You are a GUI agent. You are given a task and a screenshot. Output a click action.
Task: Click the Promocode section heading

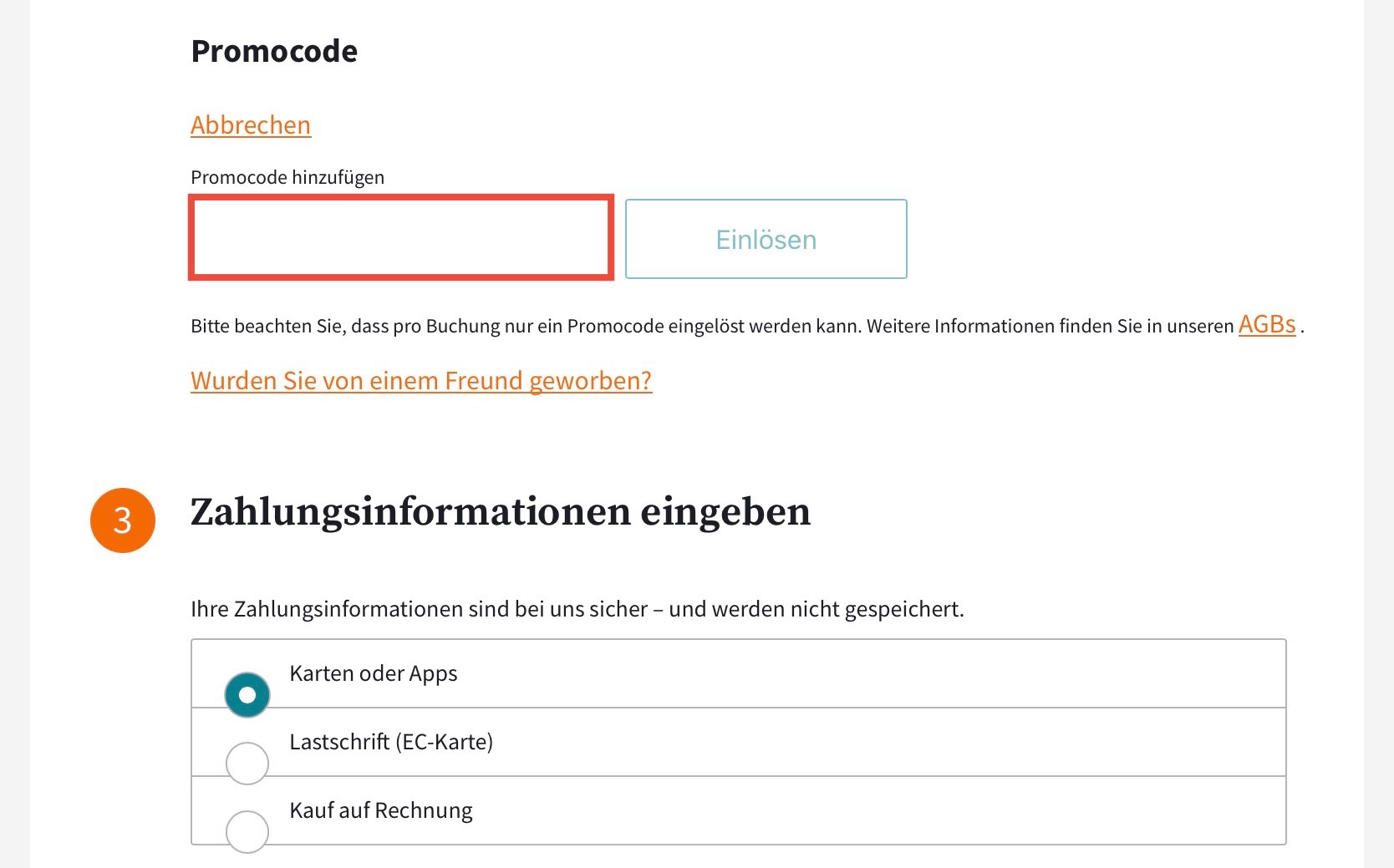tap(274, 51)
